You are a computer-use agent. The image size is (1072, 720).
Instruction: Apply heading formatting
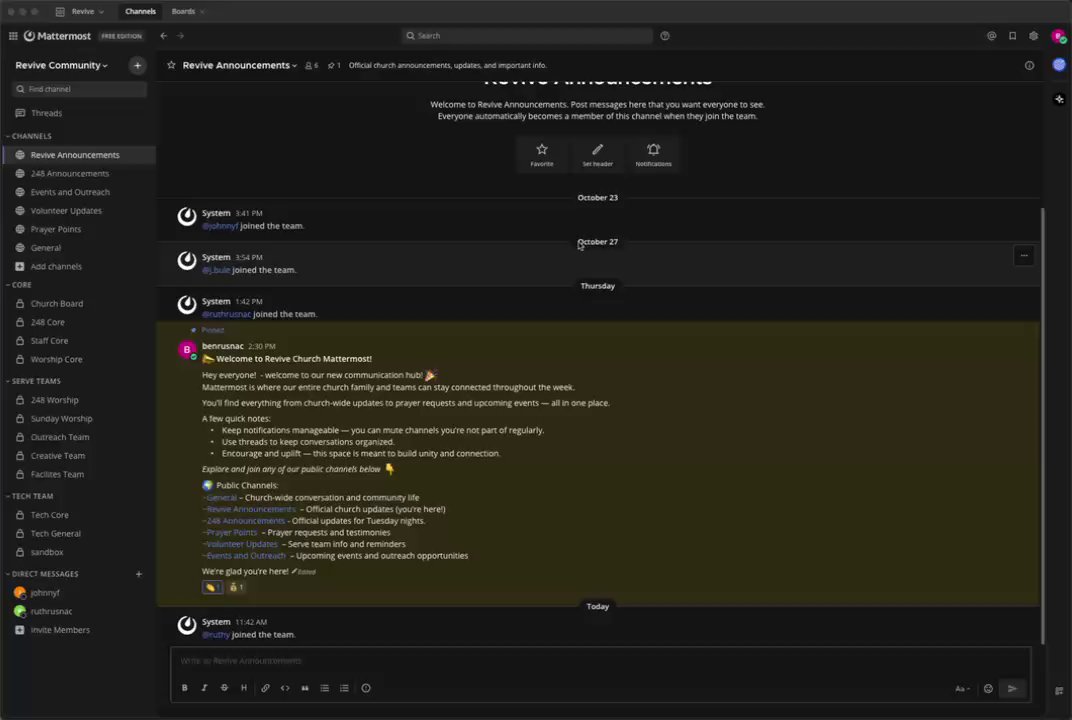pyautogui.click(x=244, y=688)
